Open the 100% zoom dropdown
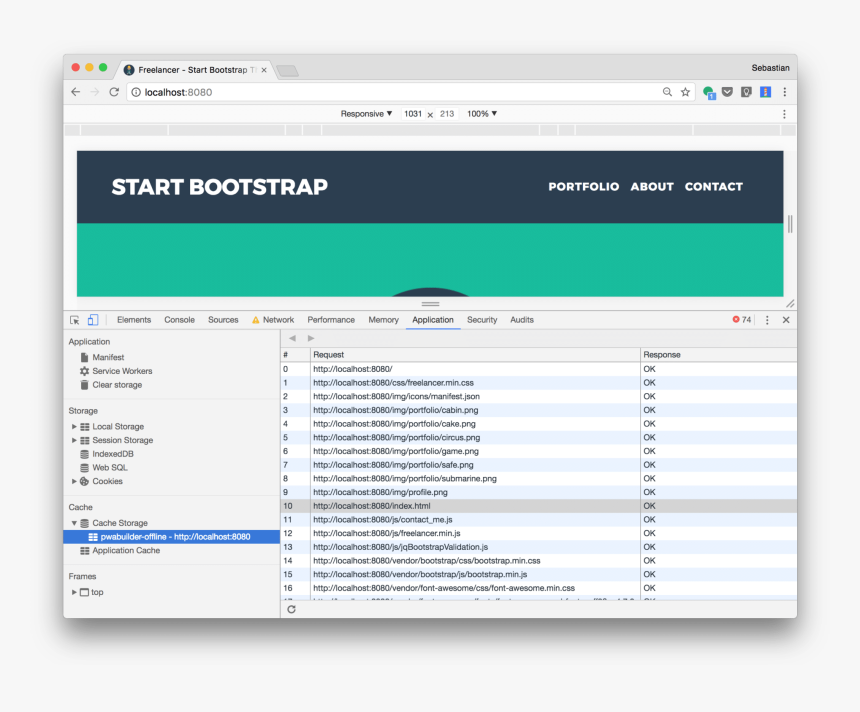 click(482, 114)
